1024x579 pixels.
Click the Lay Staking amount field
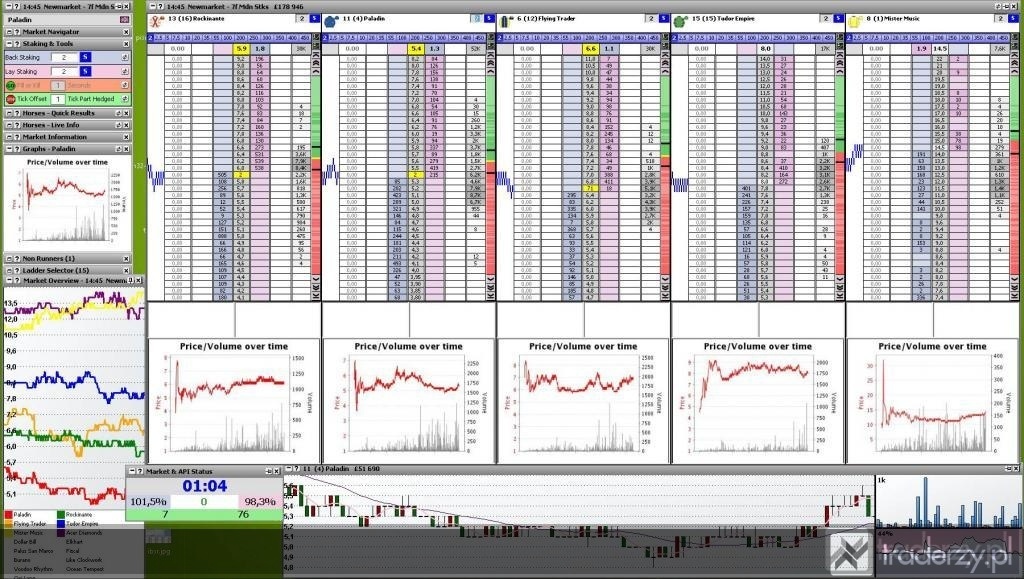pyautogui.click(x=64, y=71)
